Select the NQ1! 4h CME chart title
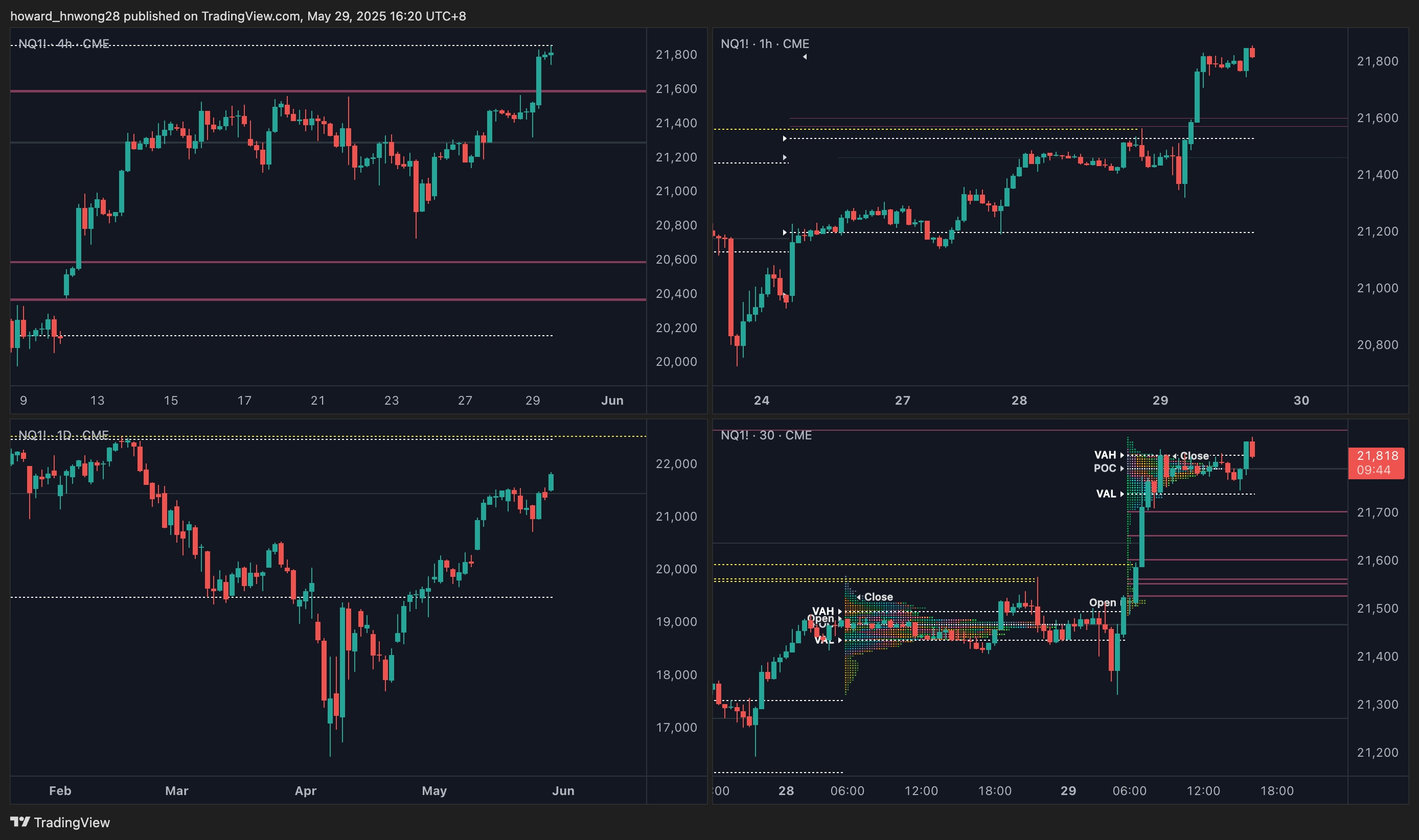Screen dimensions: 1419x840 (x=63, y=43)
